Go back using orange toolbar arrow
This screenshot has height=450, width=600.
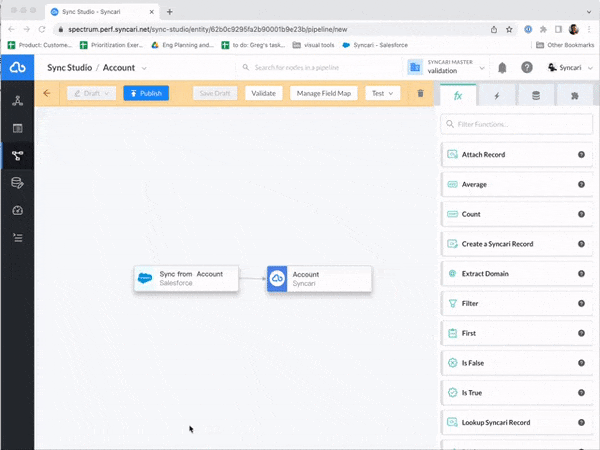(x=47, y=93)
